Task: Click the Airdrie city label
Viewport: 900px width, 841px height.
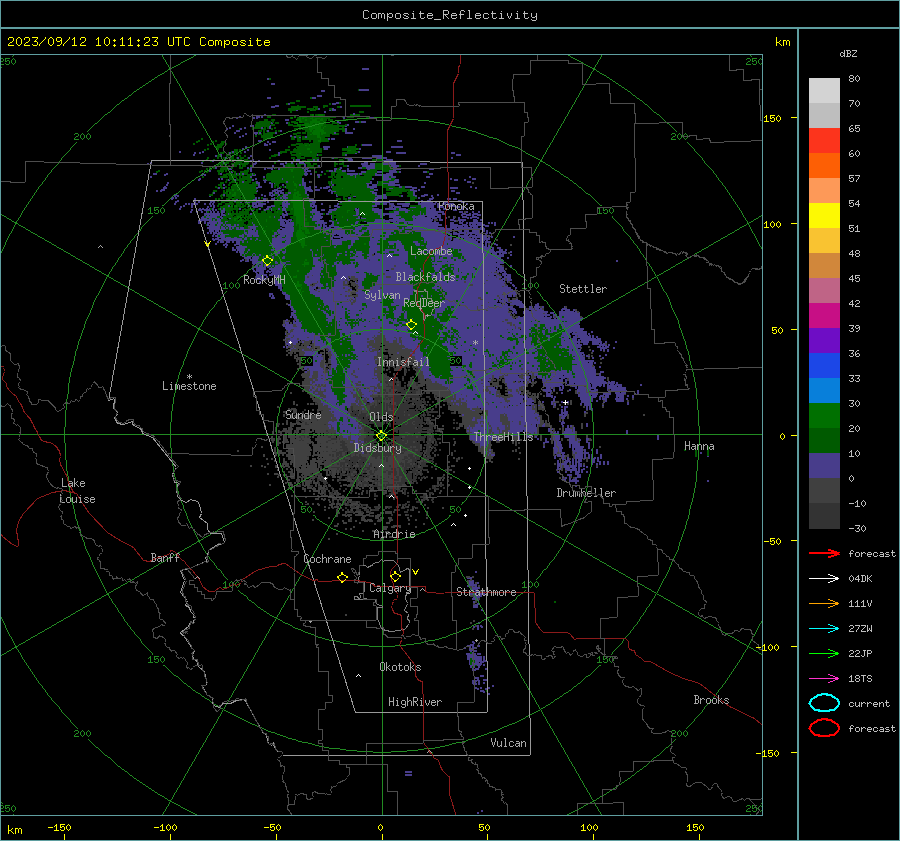Action: tap(394, 534)
